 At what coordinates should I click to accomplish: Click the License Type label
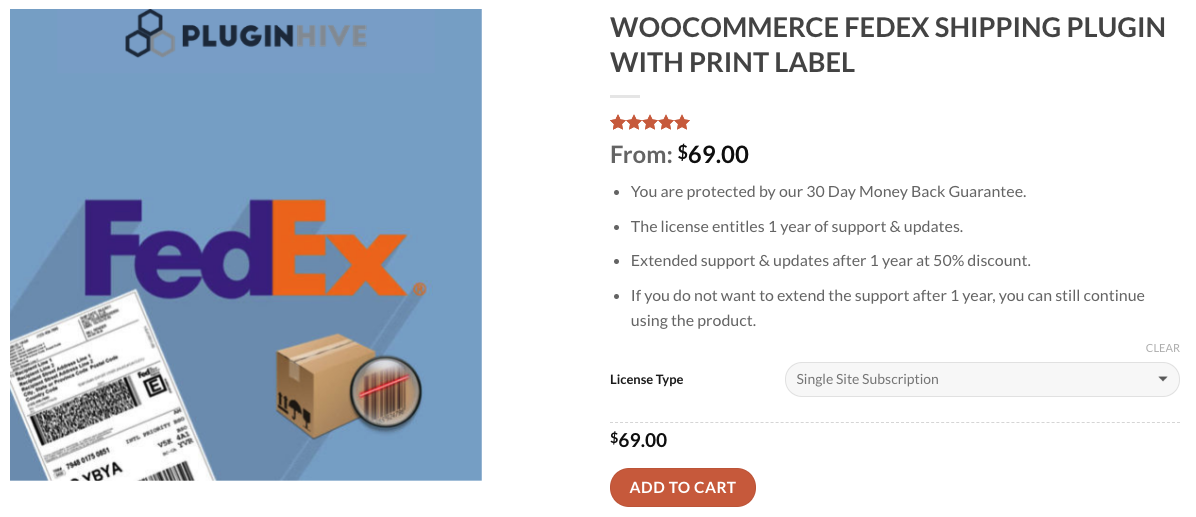(x=646, y=380)
